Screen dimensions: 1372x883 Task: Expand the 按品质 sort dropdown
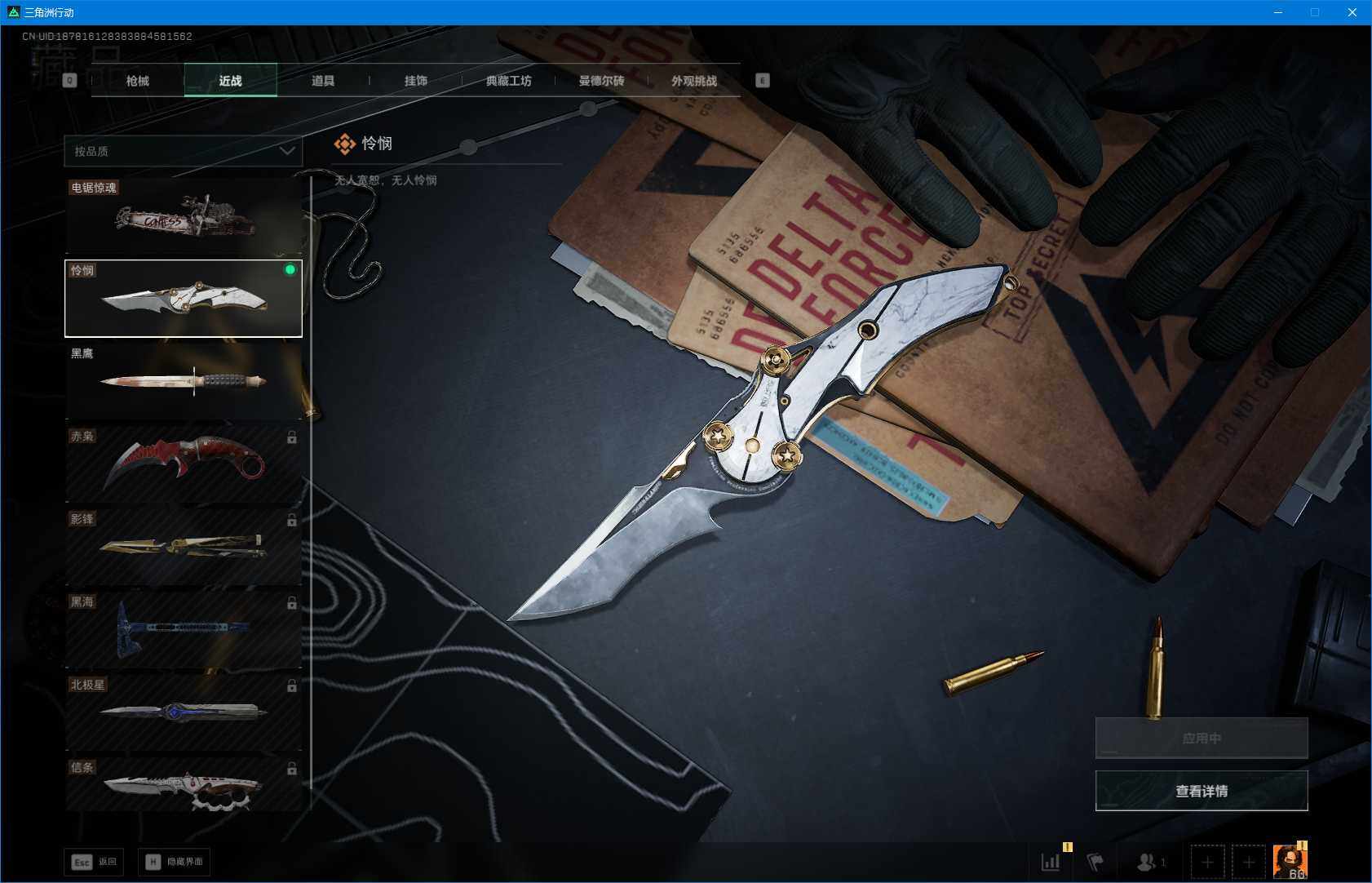point(183,151)
